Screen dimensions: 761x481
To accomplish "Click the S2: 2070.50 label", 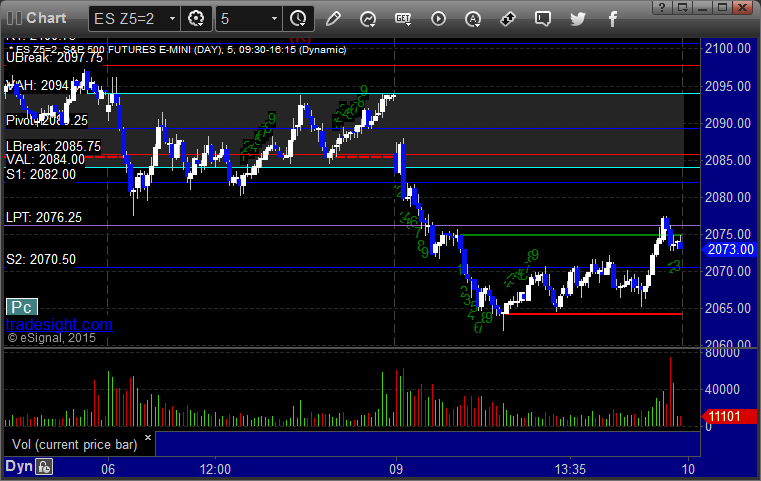I will (x=41, y=259).
